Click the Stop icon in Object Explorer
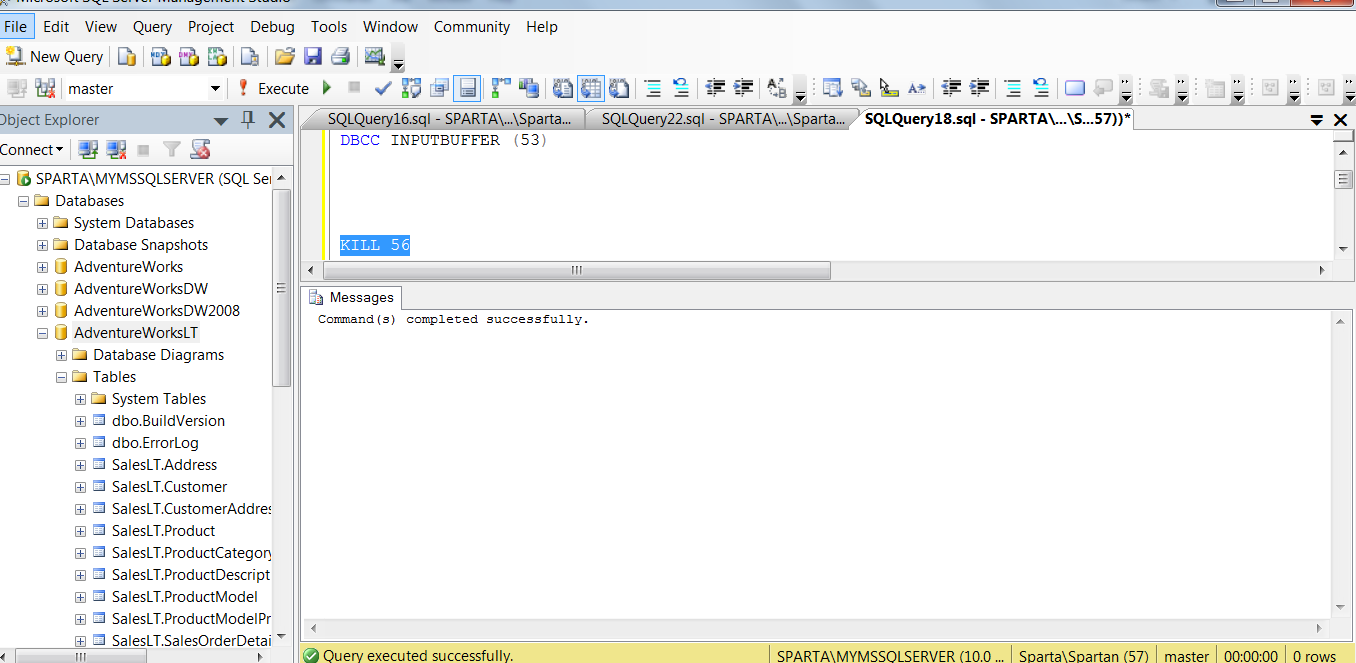The height and width of the screenshot is (663, 1356). pyautogui.click(x=143, y=150)
